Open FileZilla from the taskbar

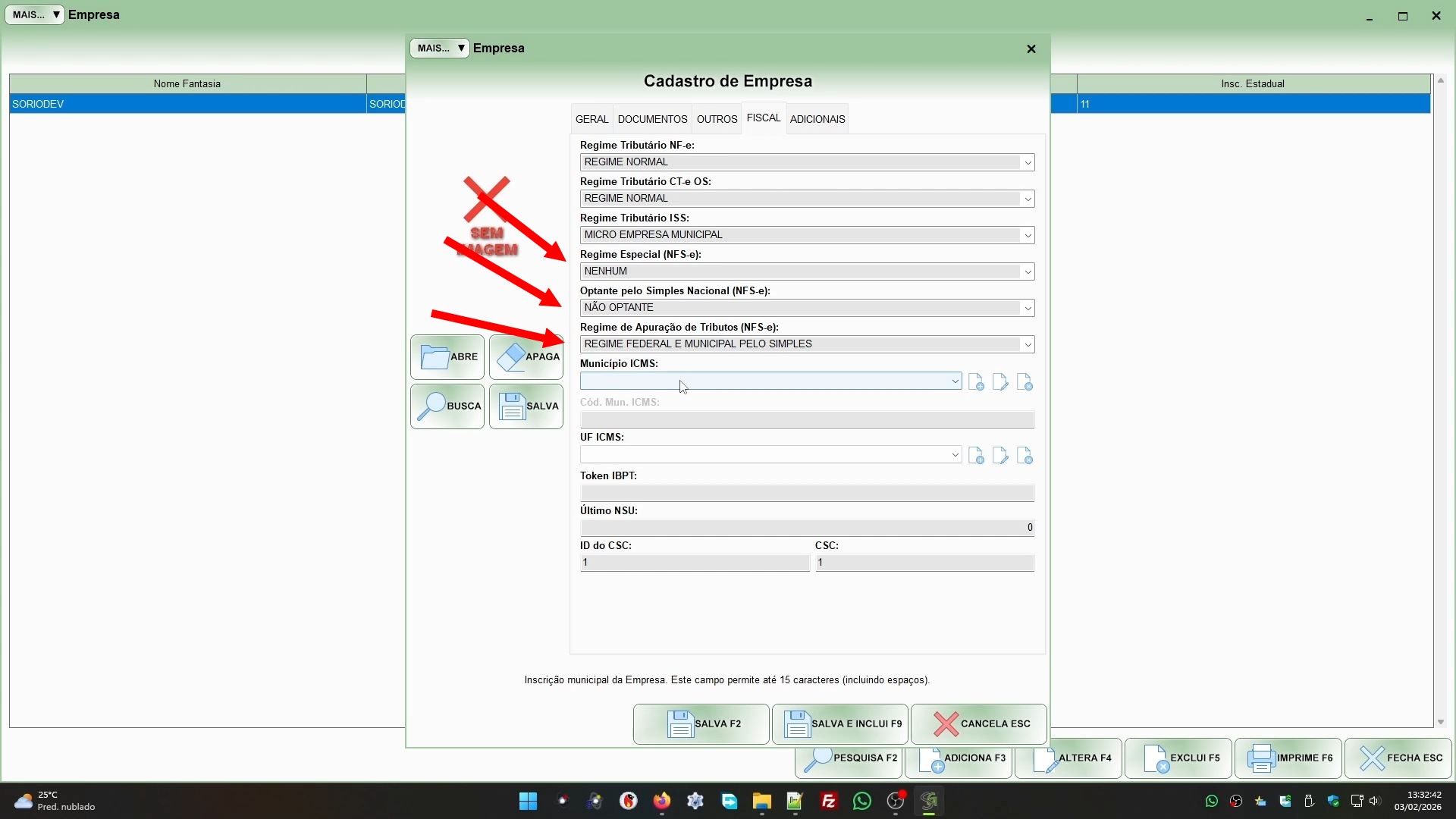click(828, 801)
